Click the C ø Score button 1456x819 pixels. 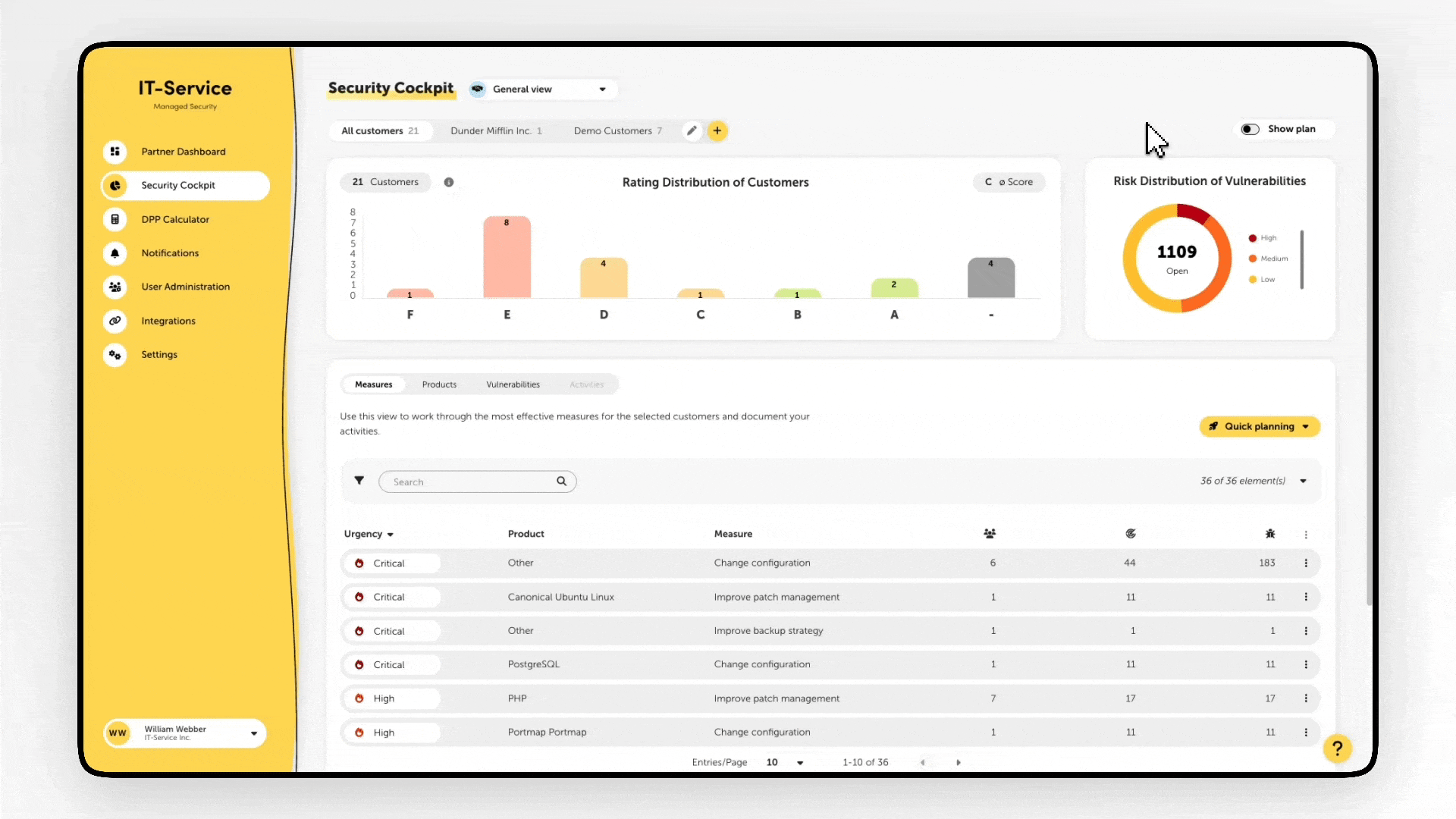click(x=1009, y=182)
